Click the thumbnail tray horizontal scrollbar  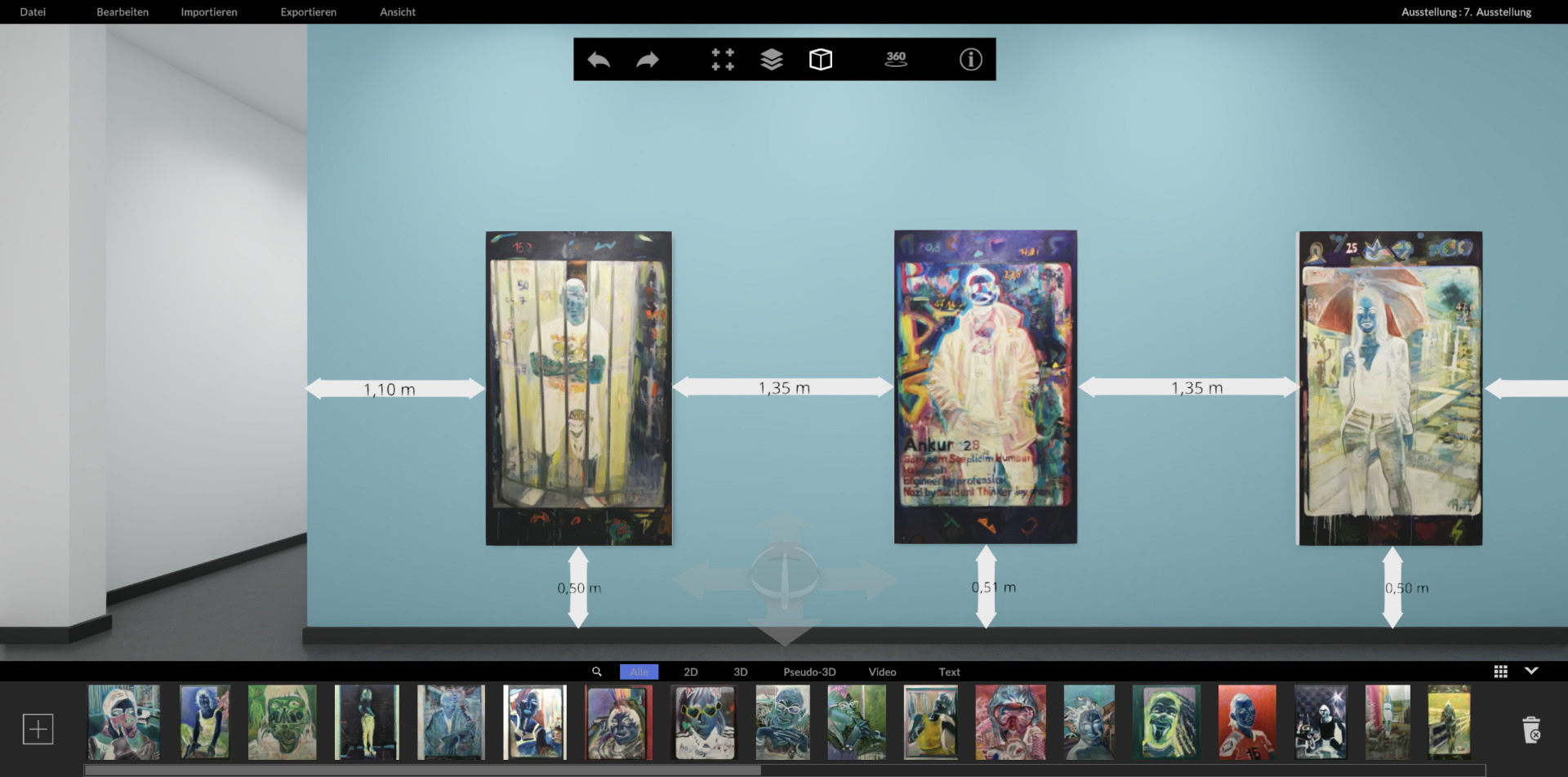[423, 770]
